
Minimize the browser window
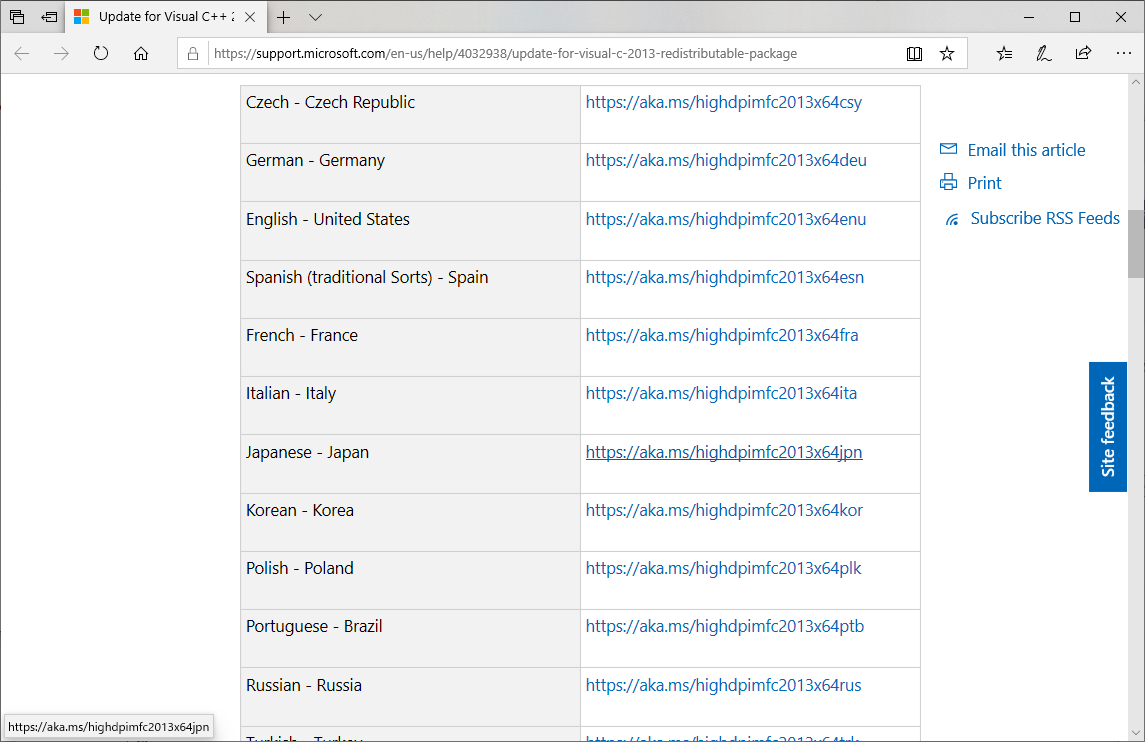[1029, 17]
